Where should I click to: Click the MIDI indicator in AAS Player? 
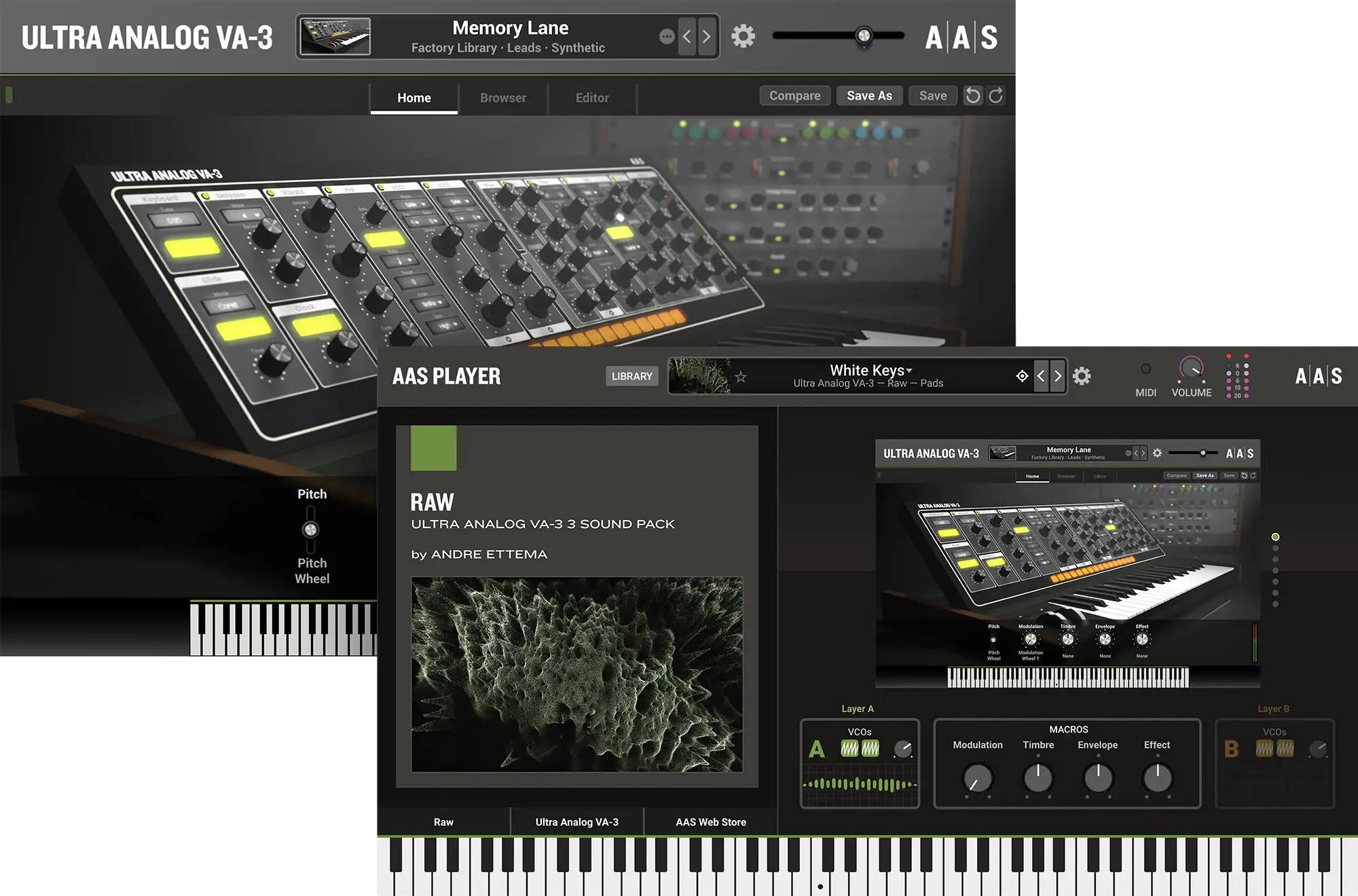1145,369
